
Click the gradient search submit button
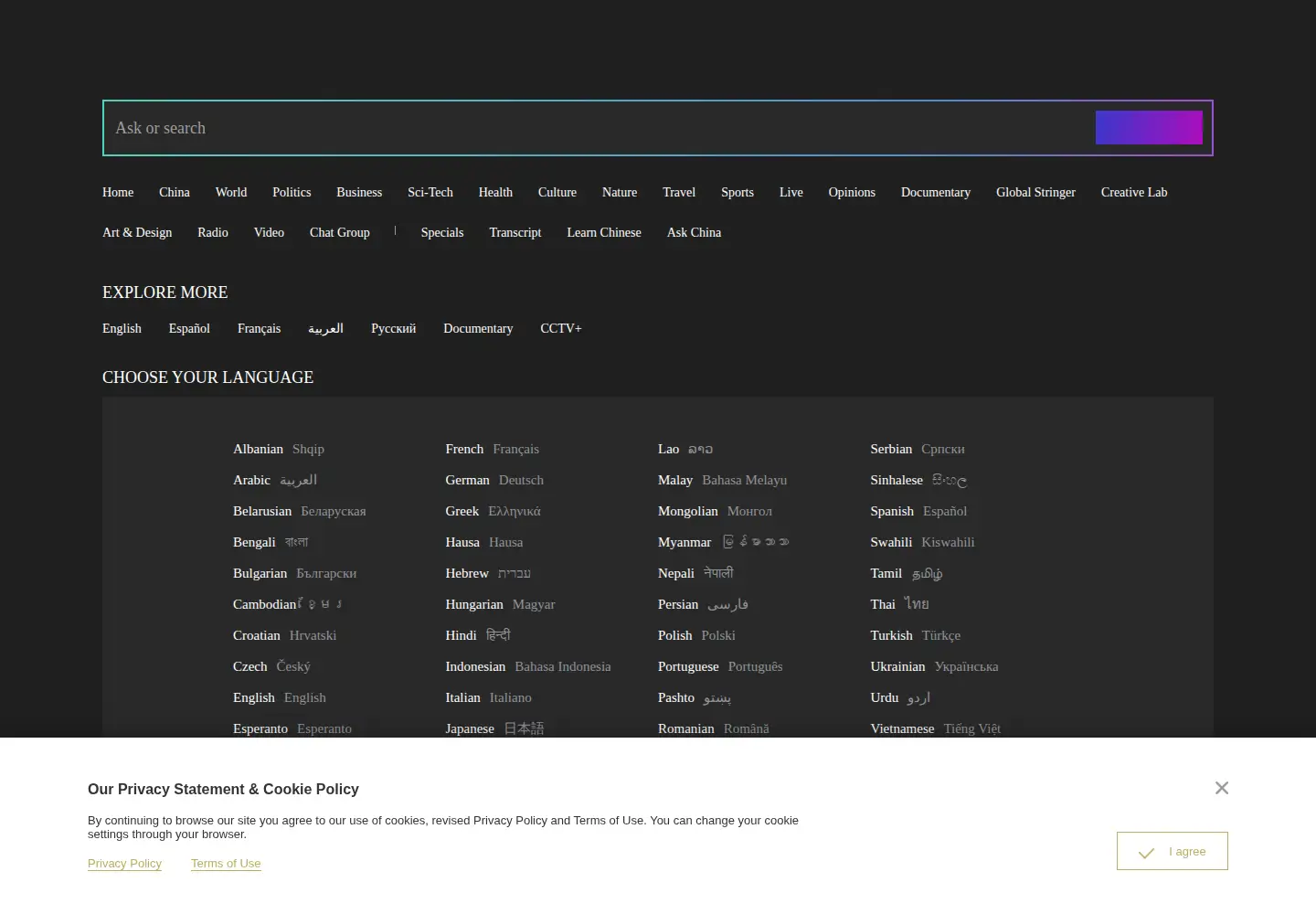click(1149, 128)
